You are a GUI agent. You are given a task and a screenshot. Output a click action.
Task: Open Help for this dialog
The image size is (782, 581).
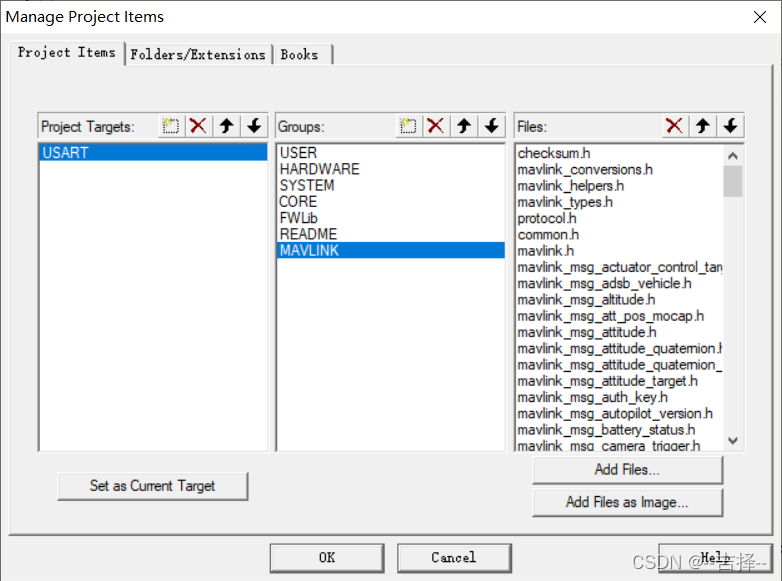[x=716, y=558]
